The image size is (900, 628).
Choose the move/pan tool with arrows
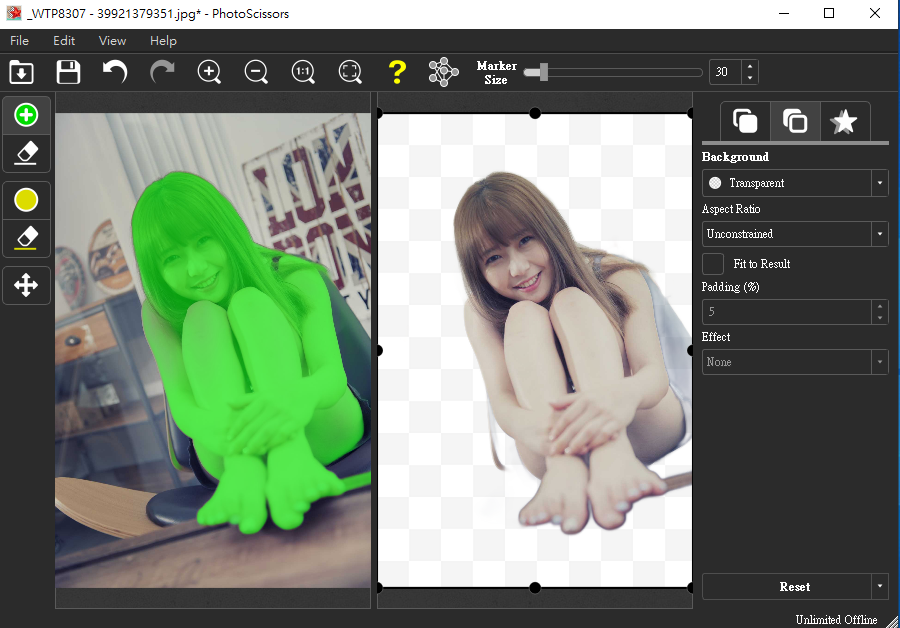point(27,286)
